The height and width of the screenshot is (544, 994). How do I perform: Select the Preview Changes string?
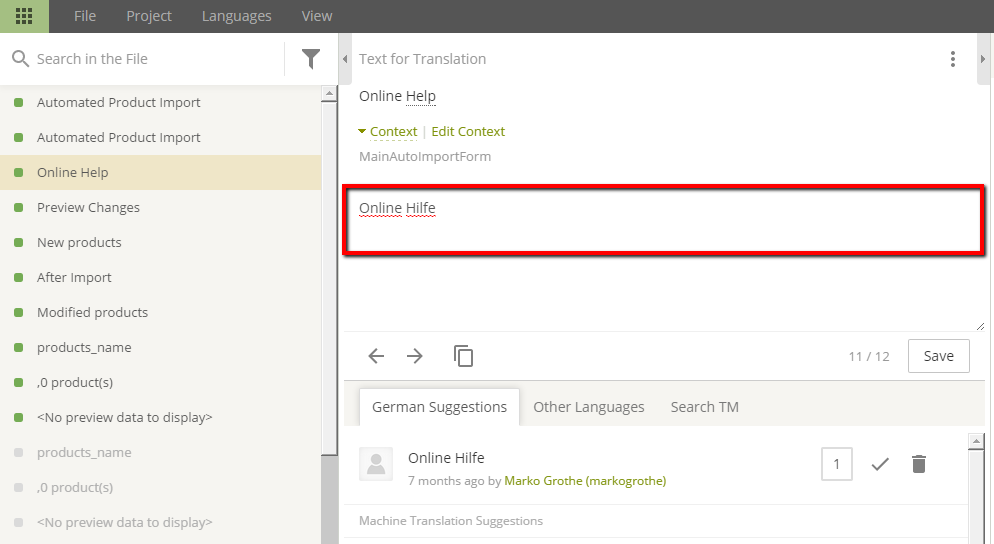88,208
